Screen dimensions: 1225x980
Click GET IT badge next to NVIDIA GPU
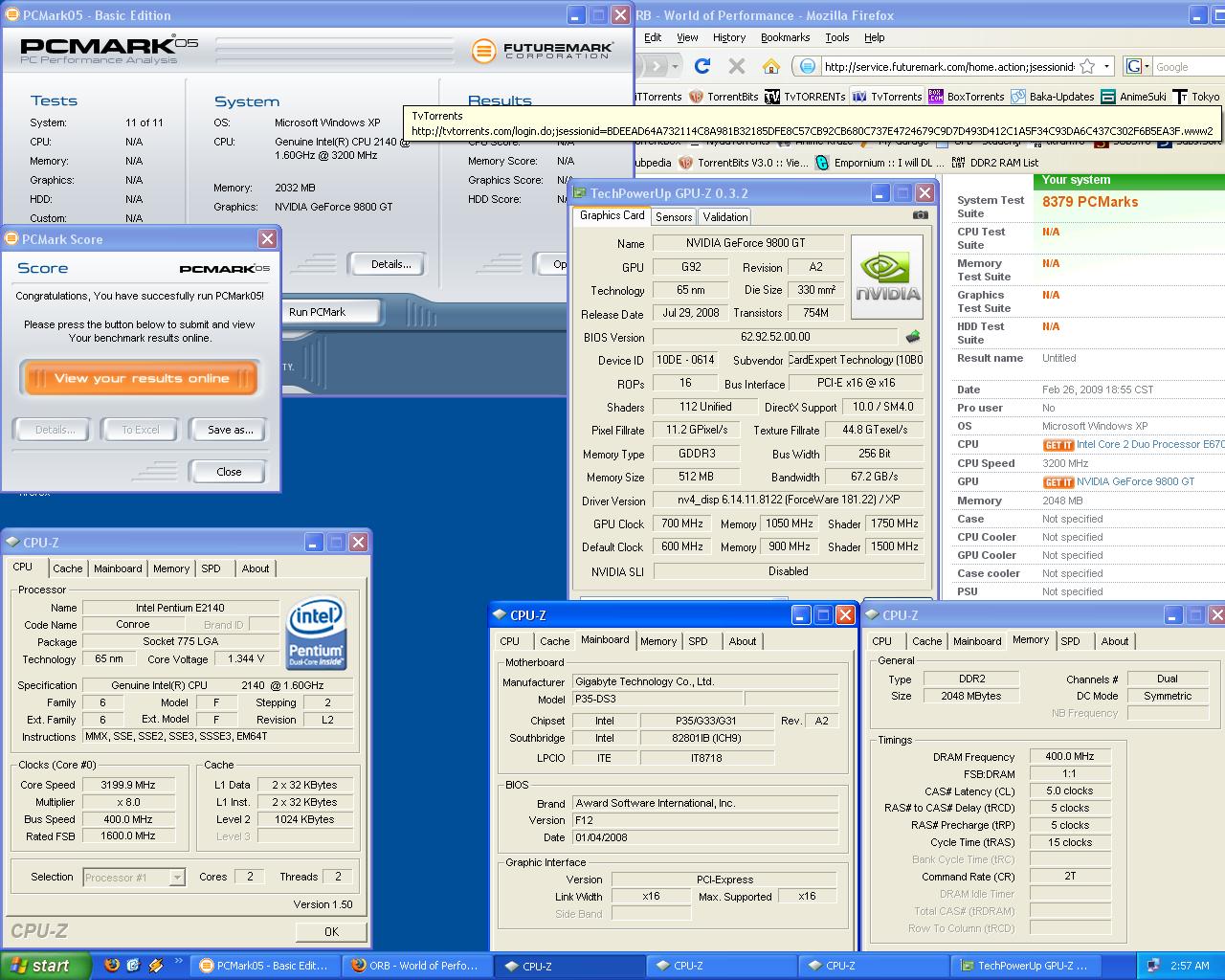click(1058, 482)
